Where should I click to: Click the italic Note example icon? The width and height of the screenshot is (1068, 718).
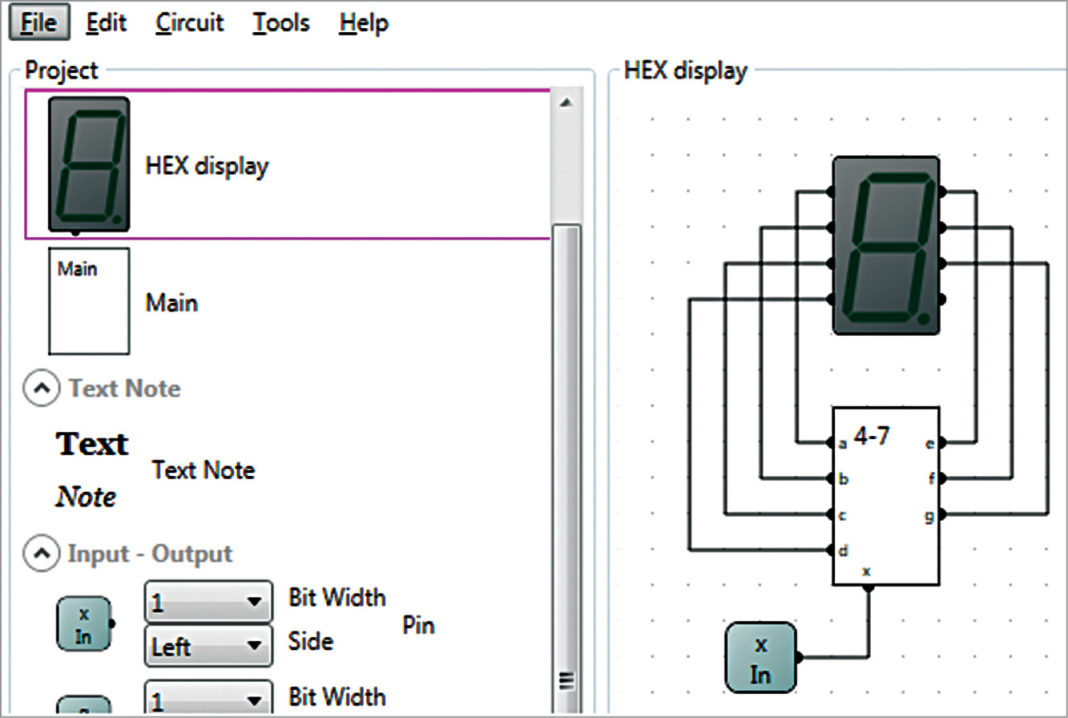click(x=85, y=496)
